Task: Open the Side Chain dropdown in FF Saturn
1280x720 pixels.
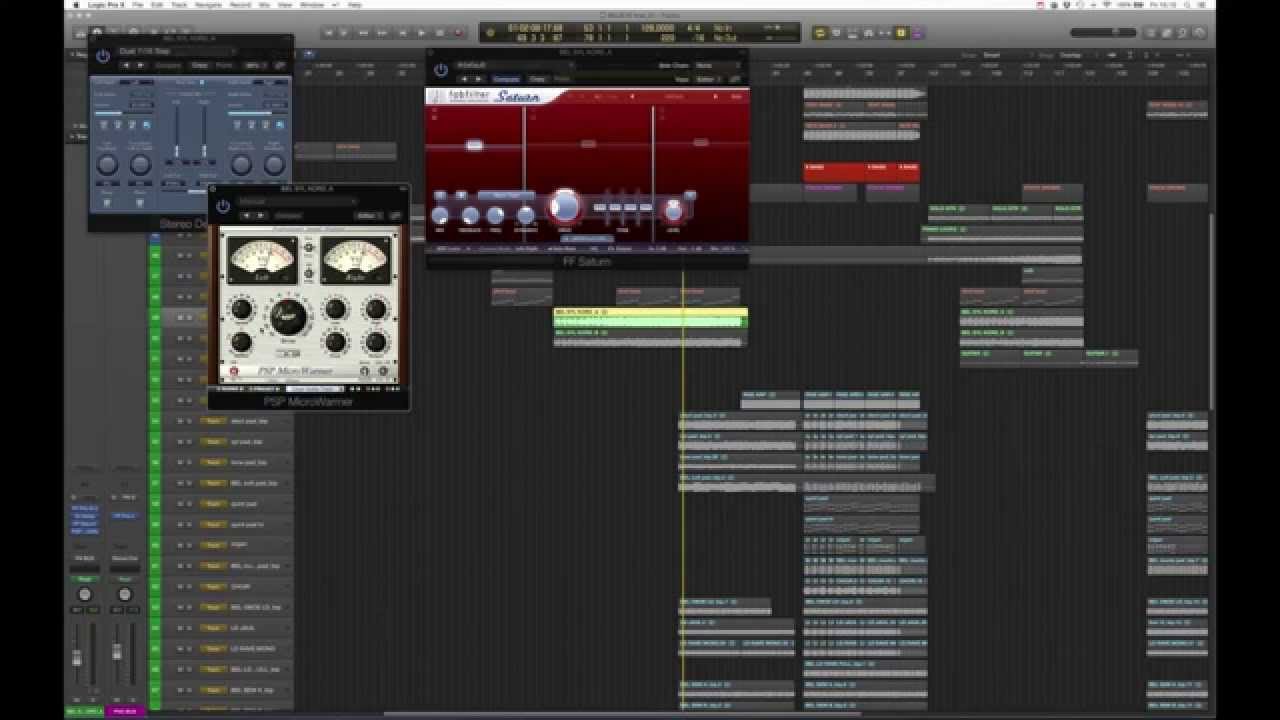Action: tap(717, 65)
